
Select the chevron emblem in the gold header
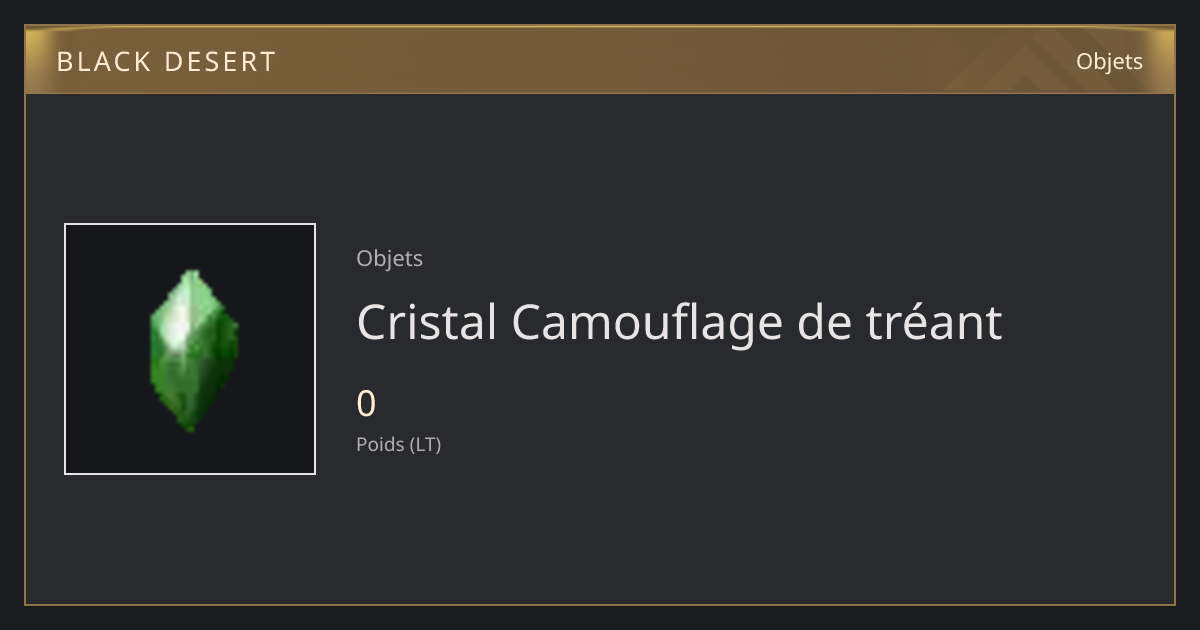[1010, 62]
